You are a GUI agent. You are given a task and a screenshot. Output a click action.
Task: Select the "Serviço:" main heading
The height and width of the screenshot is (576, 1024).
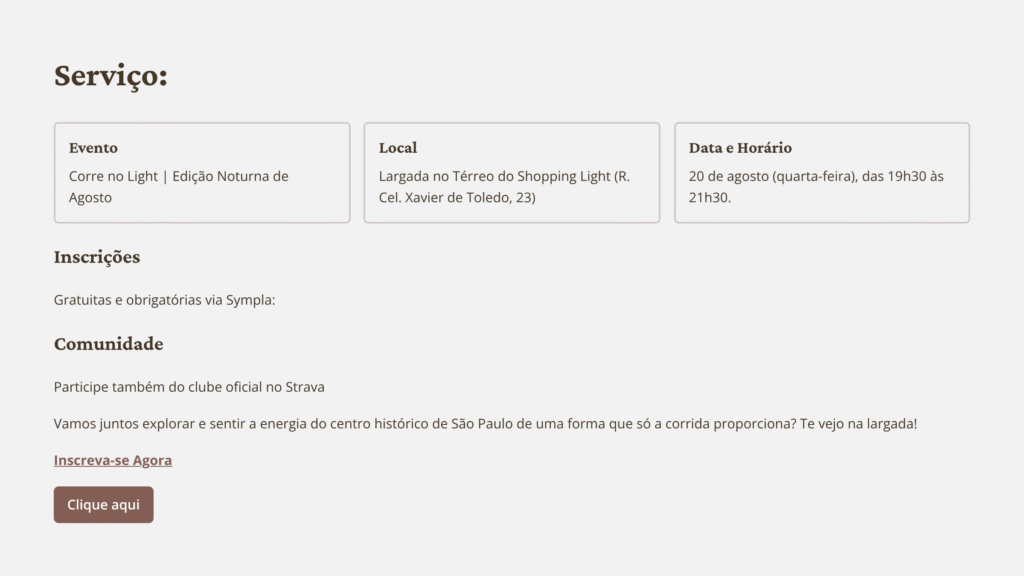tap(111, 76)
